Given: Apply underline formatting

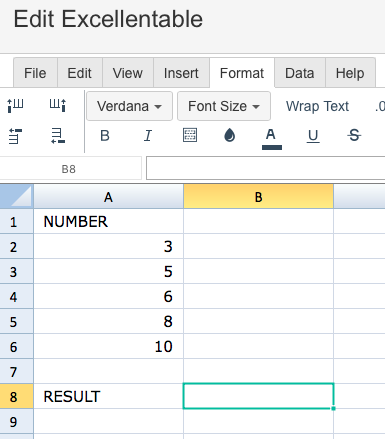Looking at the screenshot, I should pos(313,136).
